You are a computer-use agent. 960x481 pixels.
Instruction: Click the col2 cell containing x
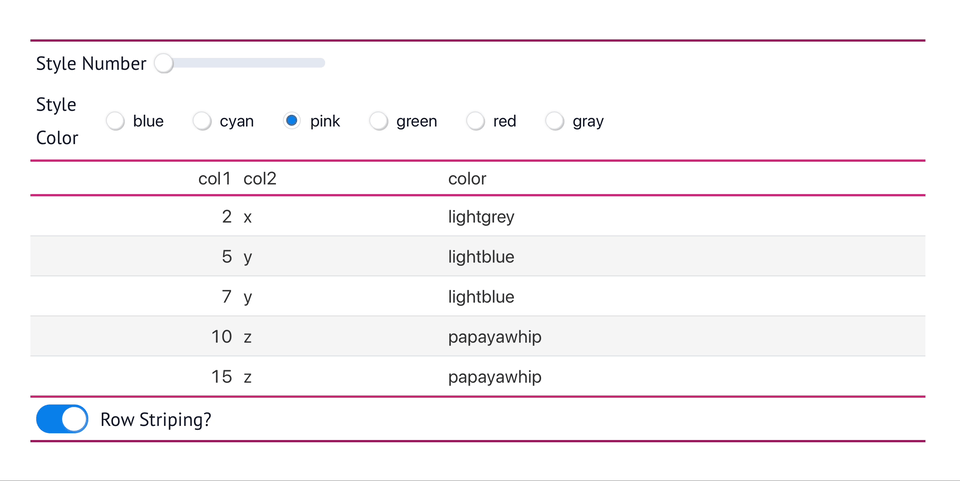[x=248, y=216]
